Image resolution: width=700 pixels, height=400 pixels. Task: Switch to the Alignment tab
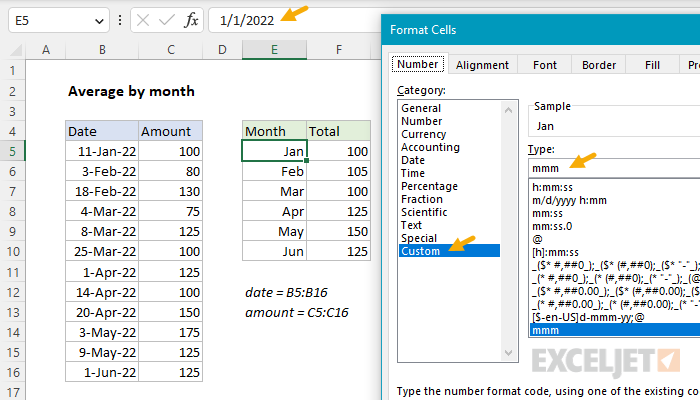482,65
